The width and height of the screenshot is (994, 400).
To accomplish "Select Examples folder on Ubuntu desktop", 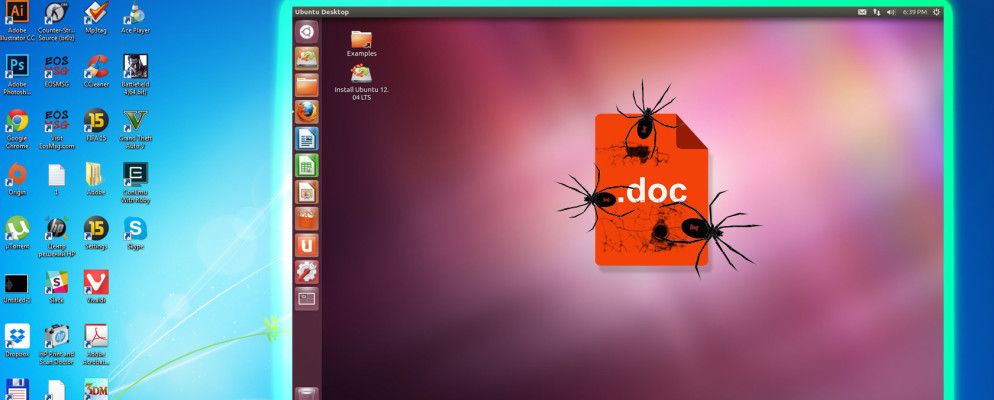I will [x=361, y=43].
